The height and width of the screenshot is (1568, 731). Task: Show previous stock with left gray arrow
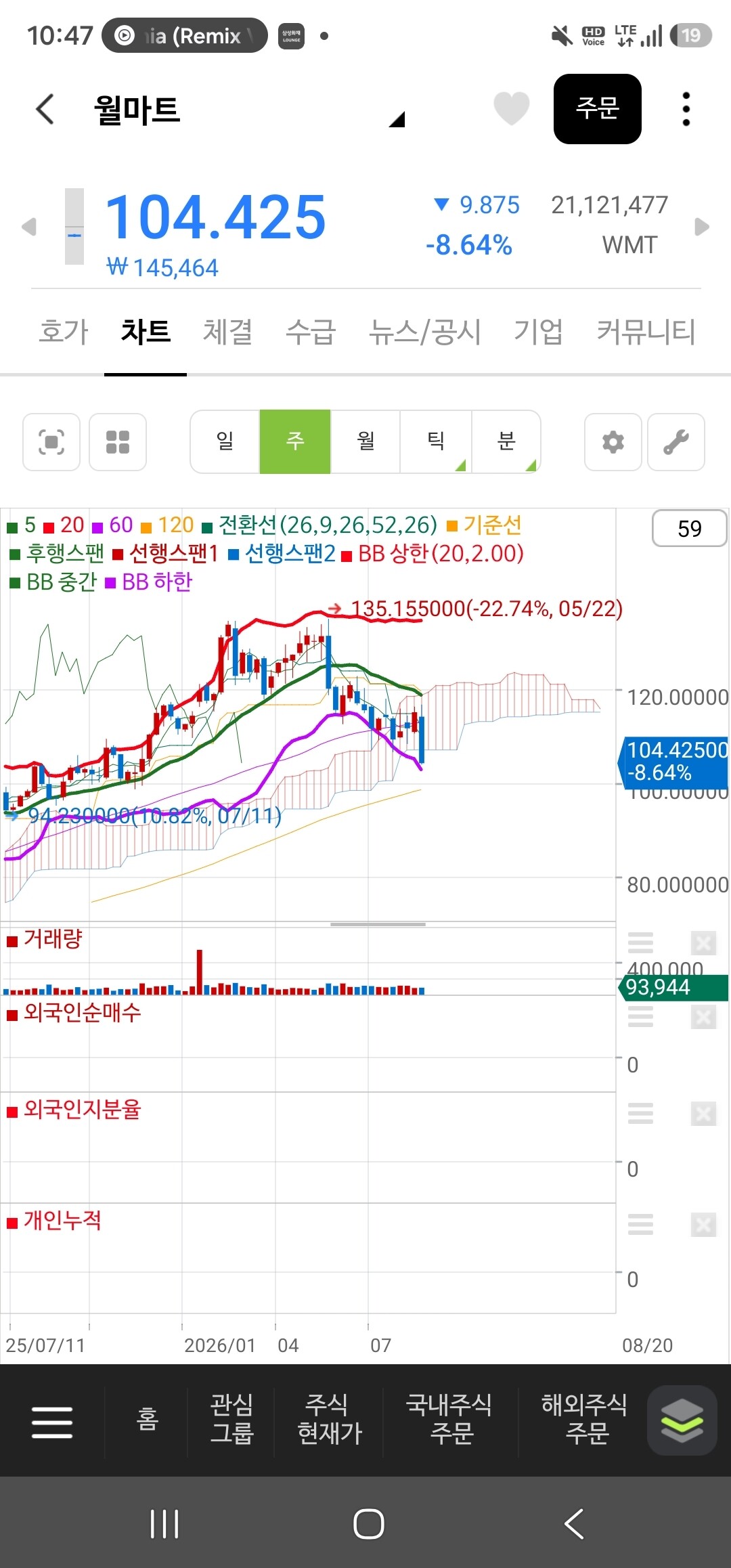(28, 226)
